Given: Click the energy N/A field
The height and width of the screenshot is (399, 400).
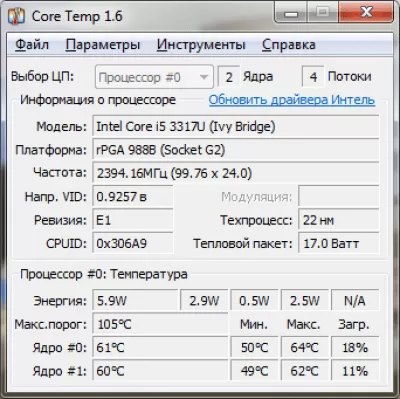Looking at the screenshot, I should click(355, 301).
